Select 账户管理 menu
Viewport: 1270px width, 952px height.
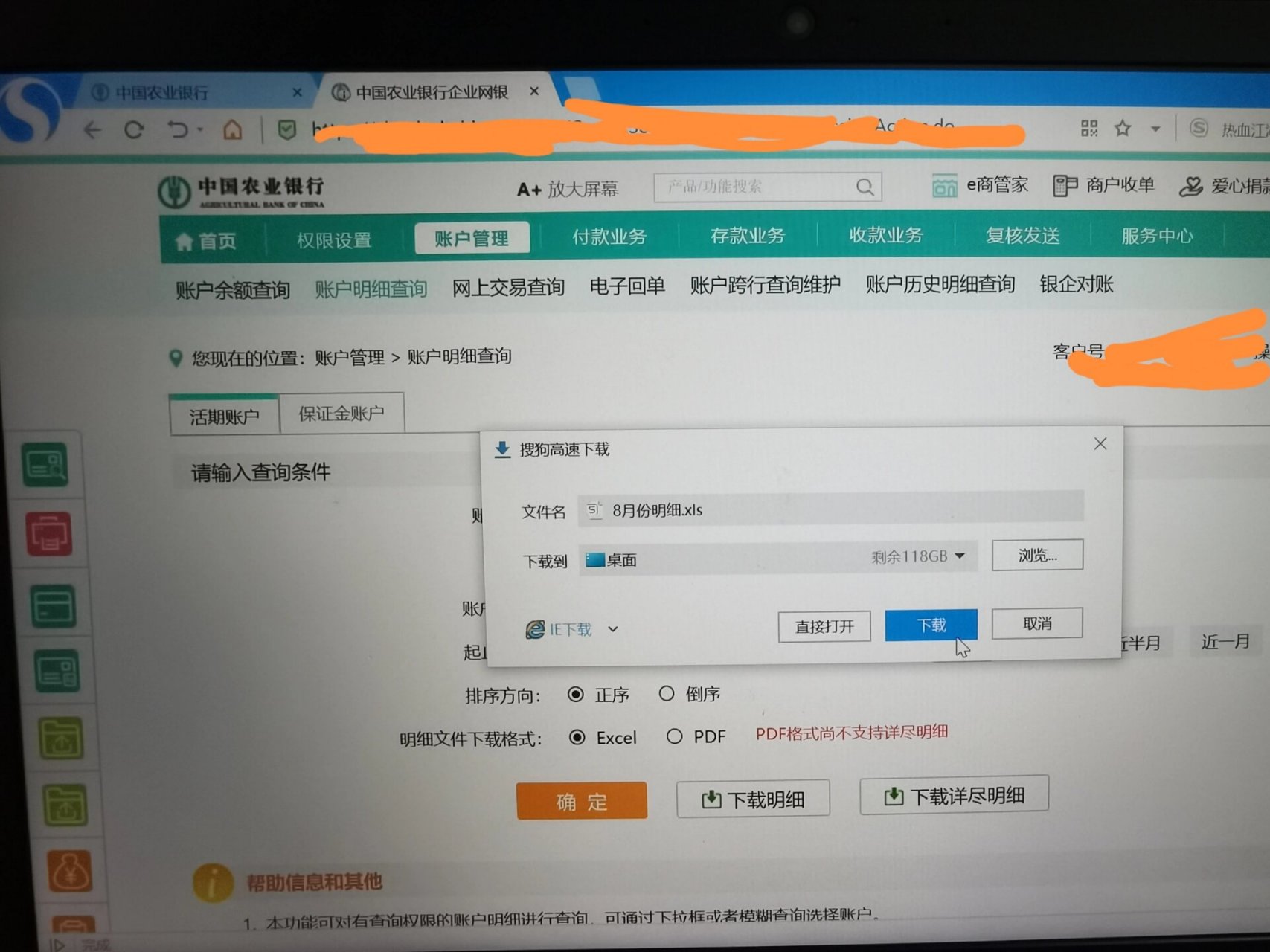click(472, 238)
